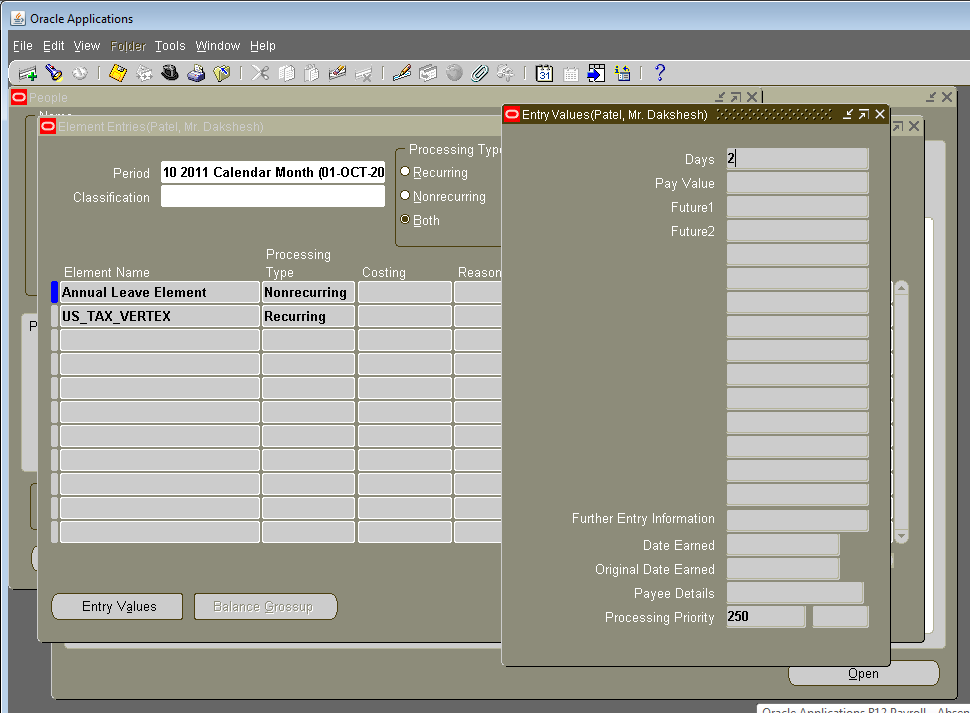Screen dimensions: 970x713
Task: Open the Tools menu
Action: (x=170, y=46)
